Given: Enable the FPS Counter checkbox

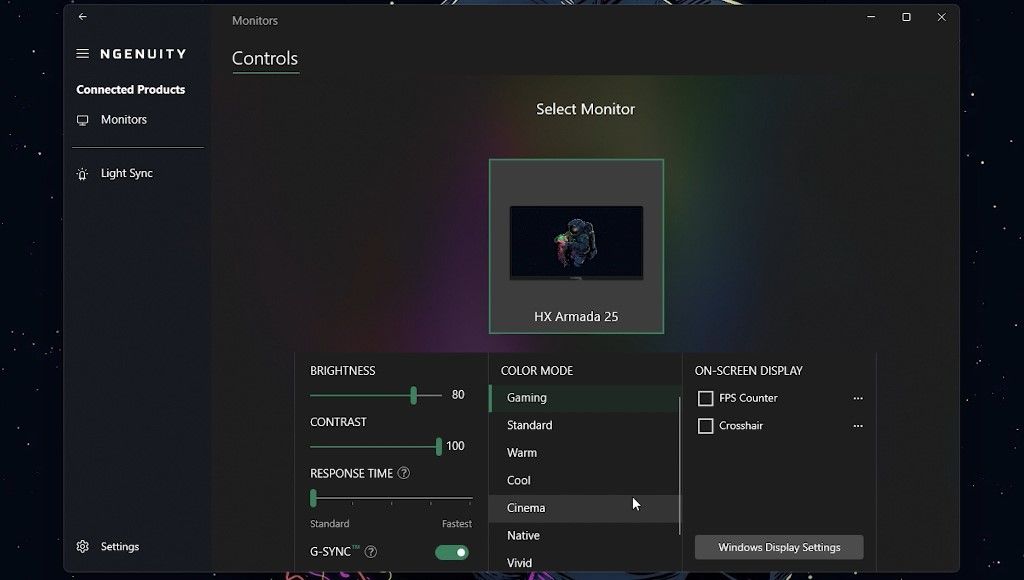Looking at the screenshot, I should coord(705,398).
